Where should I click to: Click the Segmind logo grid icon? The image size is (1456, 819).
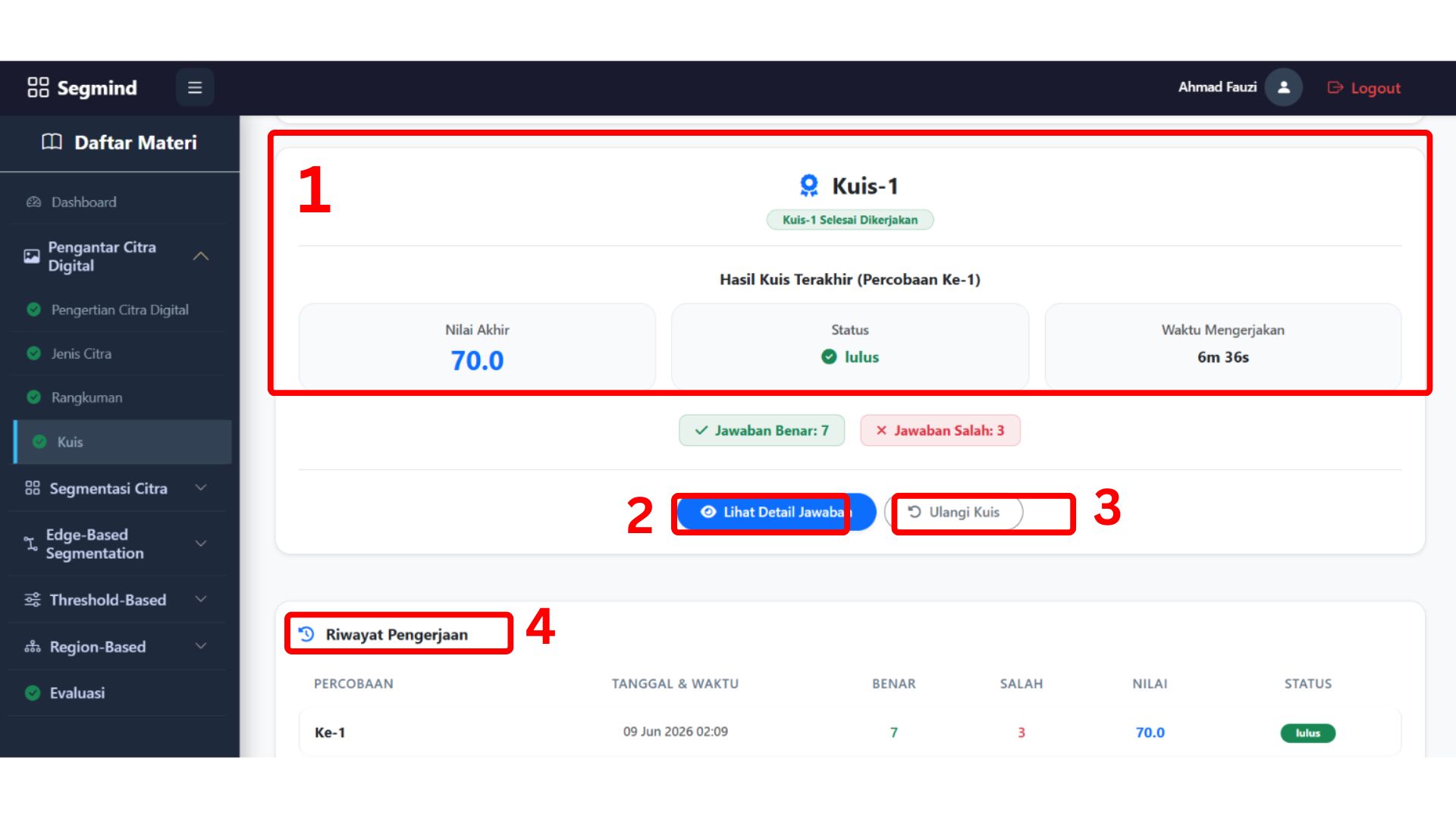38,87
